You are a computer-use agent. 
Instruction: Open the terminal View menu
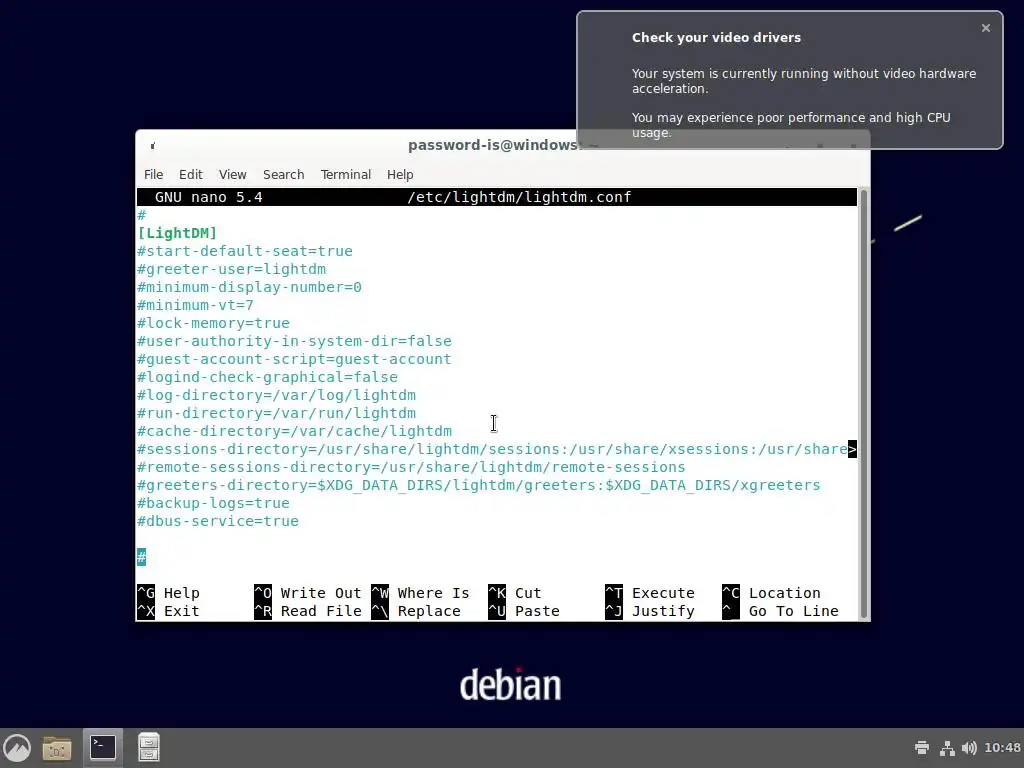pos(232,174)
